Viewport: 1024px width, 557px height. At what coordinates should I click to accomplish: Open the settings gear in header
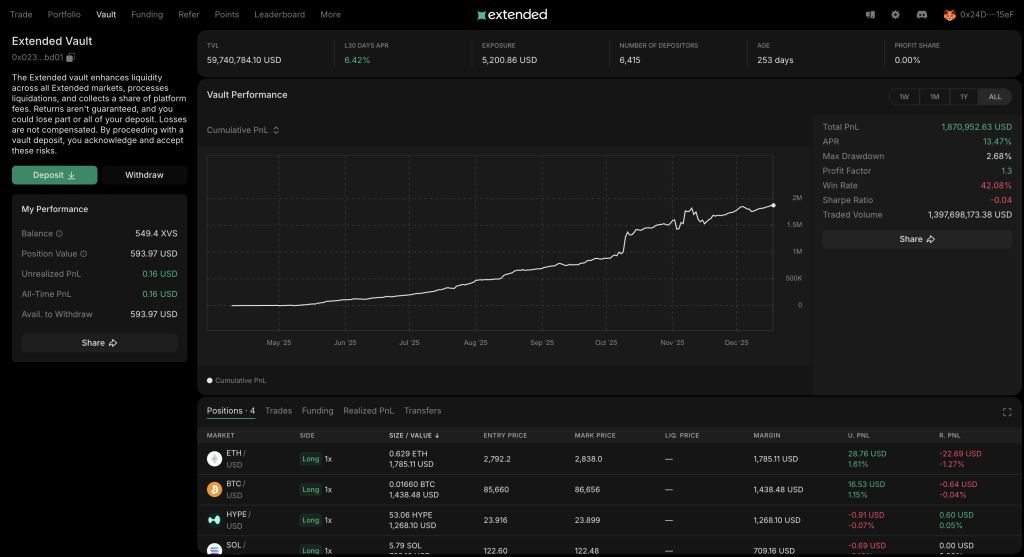click(895, 15)
